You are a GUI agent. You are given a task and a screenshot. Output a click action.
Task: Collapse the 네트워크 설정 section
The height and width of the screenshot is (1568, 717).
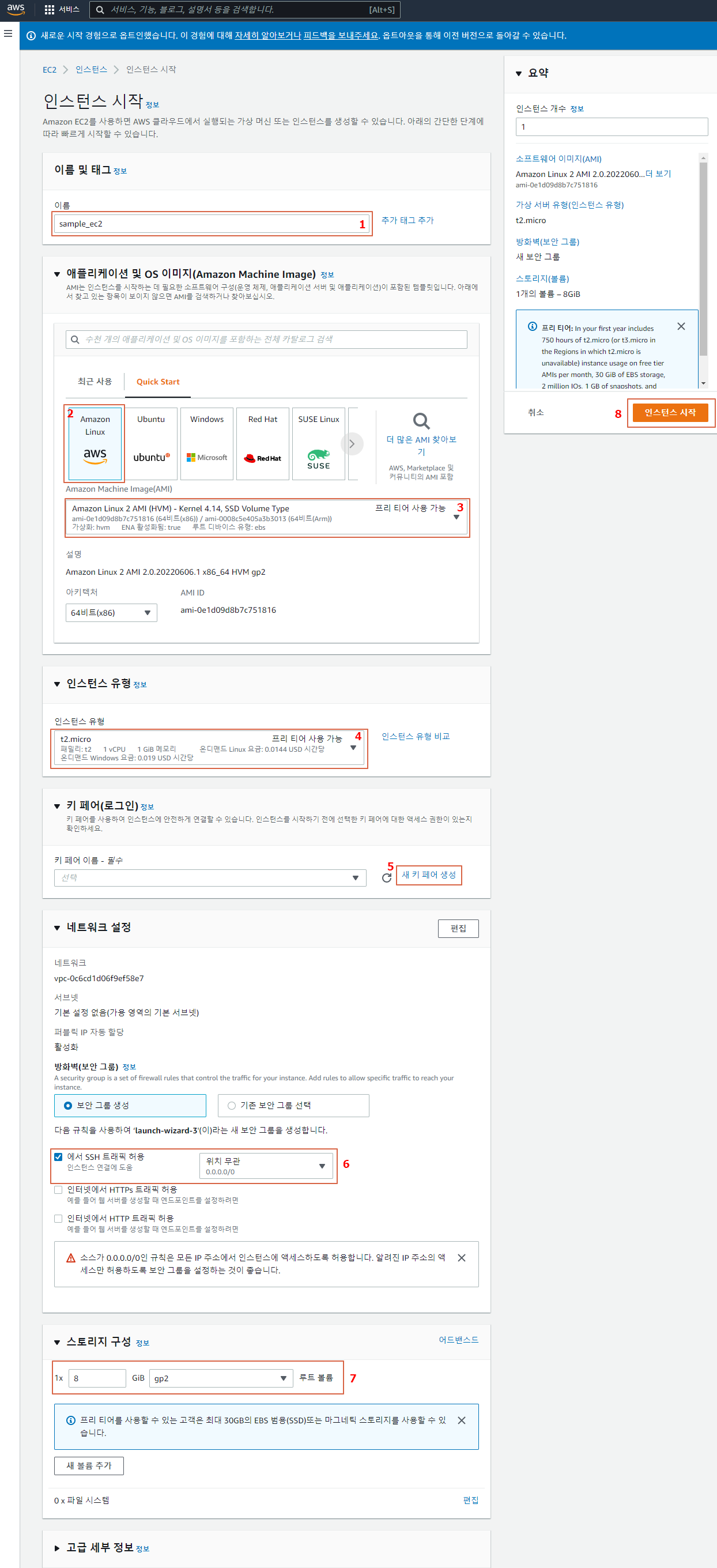pyautogui.click(x=57, y=928)
